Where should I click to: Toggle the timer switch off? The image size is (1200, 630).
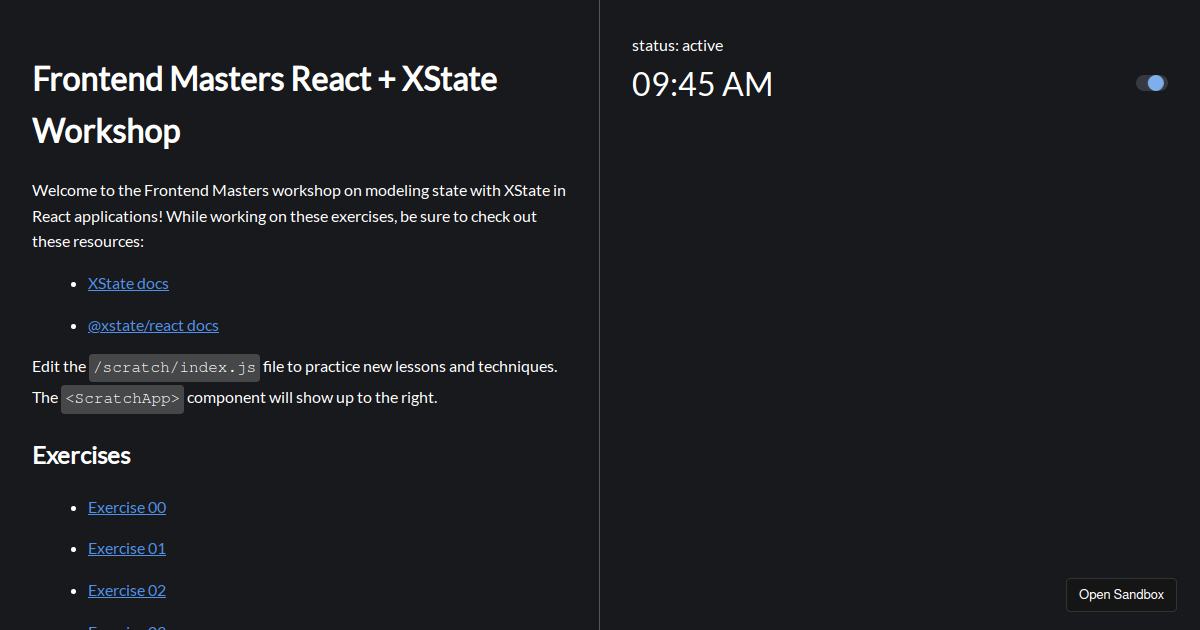[x=1152, y=83]
